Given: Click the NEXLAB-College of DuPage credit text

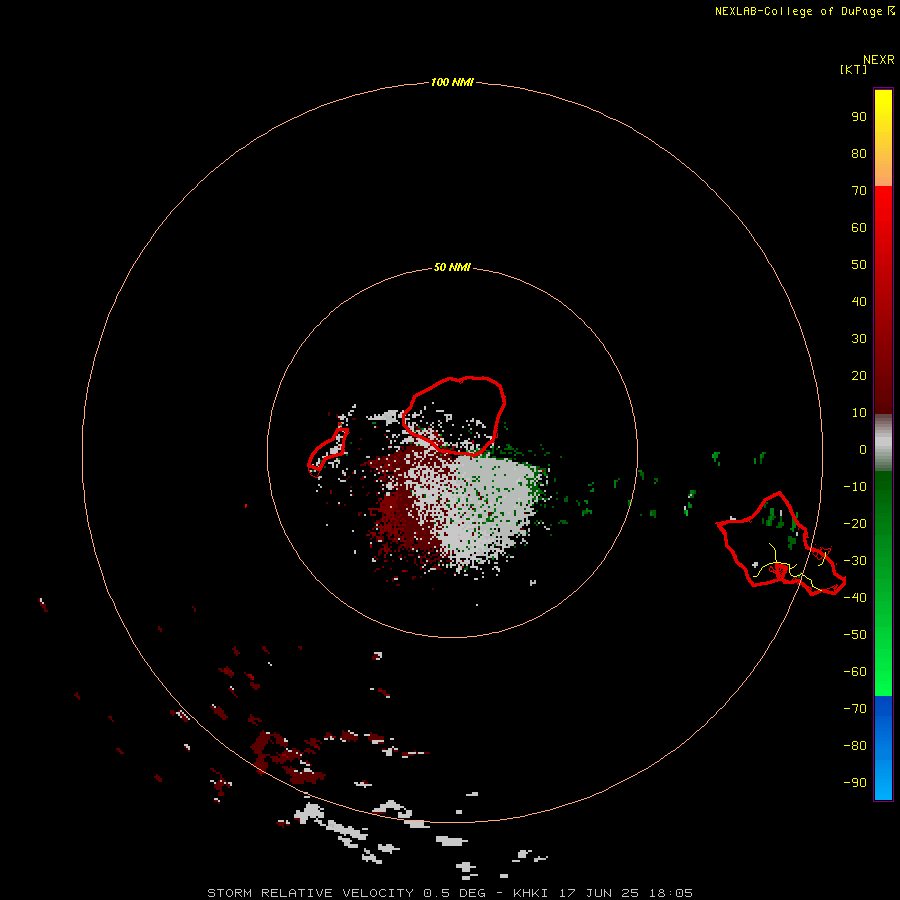Looking at the screenshot, I should point(798,11).
